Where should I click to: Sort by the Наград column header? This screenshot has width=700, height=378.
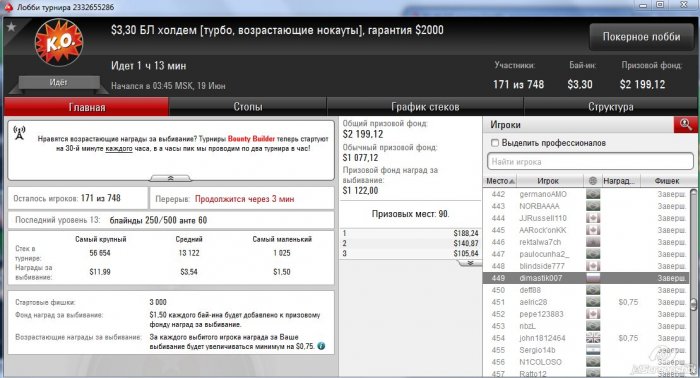[x=620, y=181]
